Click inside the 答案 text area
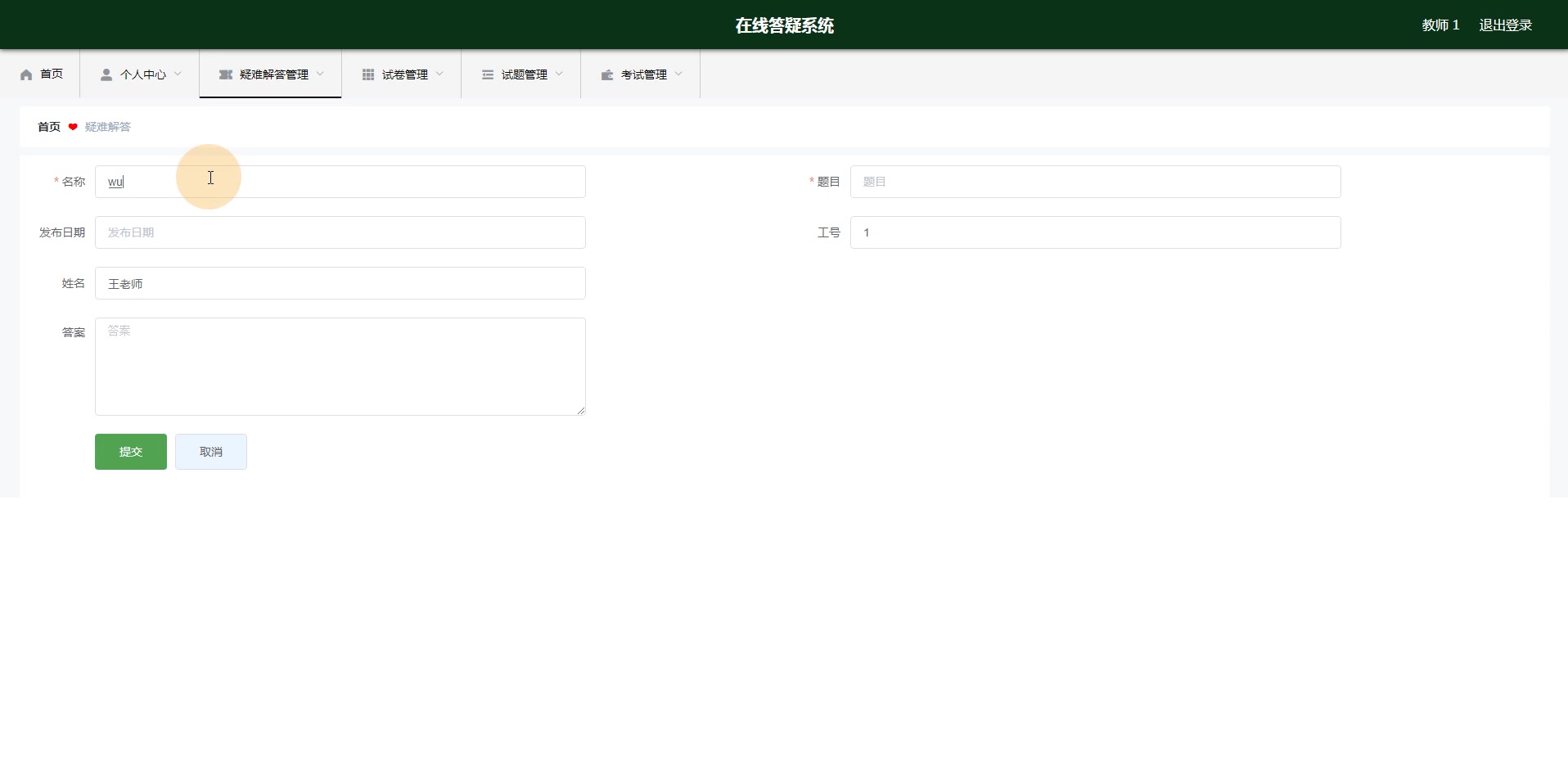Viewport: 1568px width, 766px height. pos(340,367)
